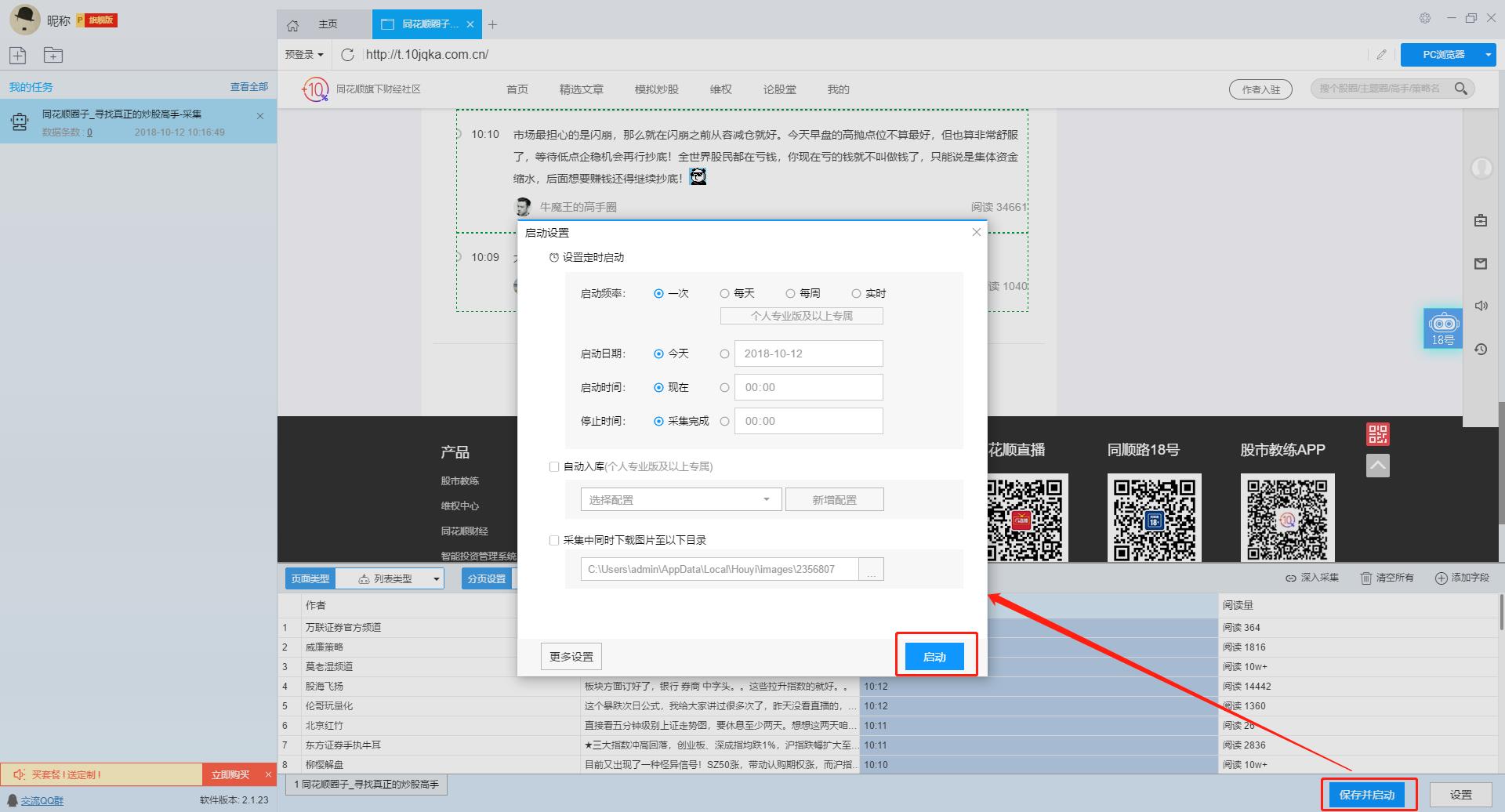Screen dimensions: 1505x812
Task: Click 保存并启动 button
Action: pos(1367,795)
